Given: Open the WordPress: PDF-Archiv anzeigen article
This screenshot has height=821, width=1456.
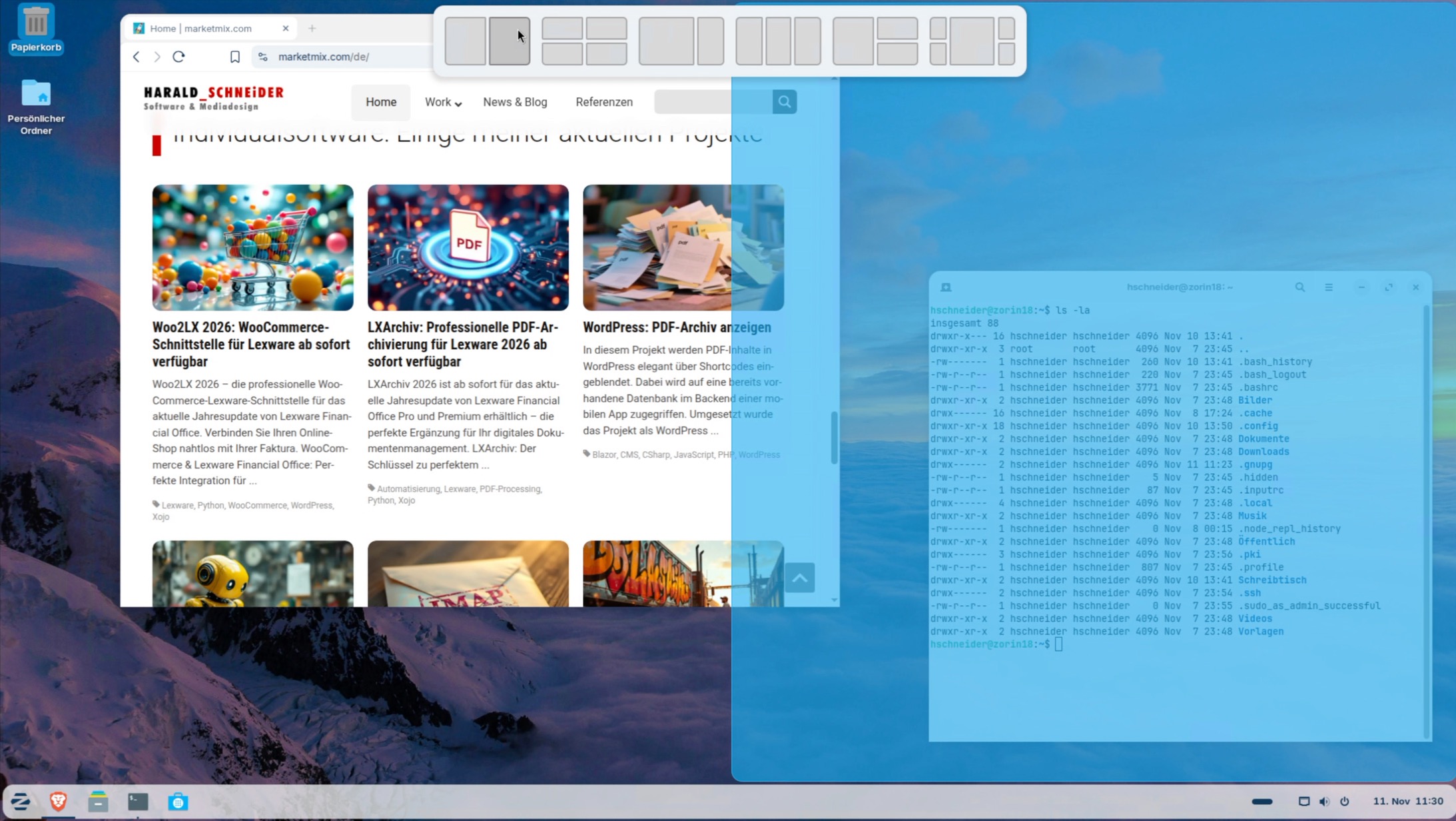Looking at the screenshot, I should click(x=677, y=327).
